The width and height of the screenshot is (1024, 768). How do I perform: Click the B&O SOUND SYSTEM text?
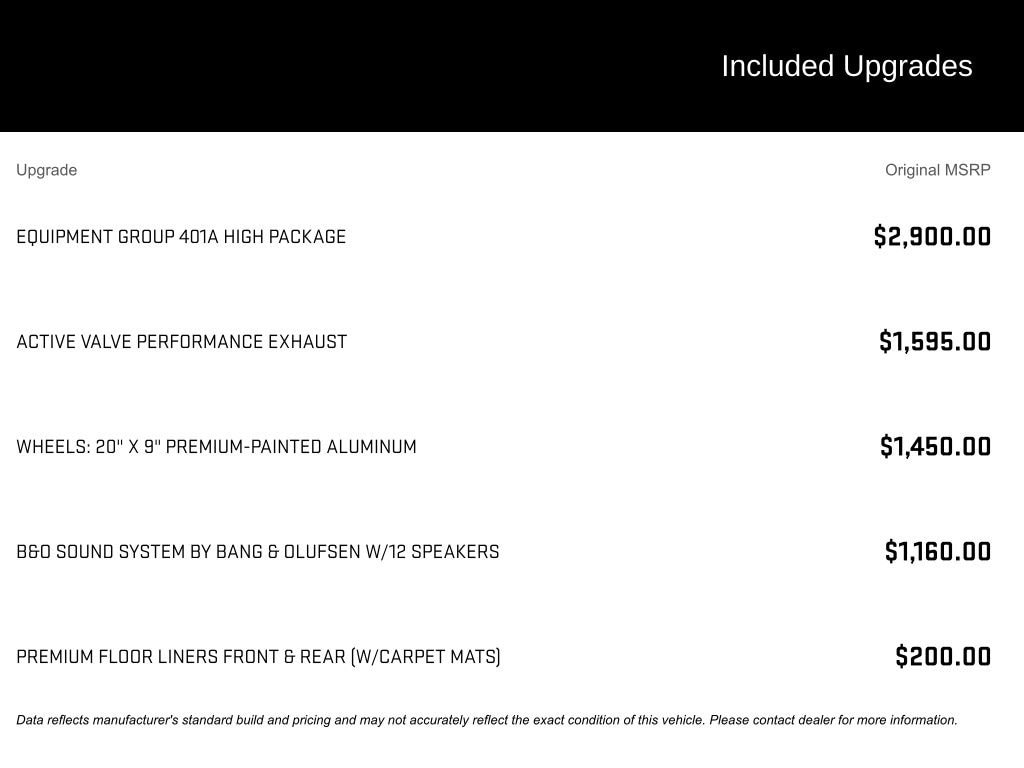point(100,552)
